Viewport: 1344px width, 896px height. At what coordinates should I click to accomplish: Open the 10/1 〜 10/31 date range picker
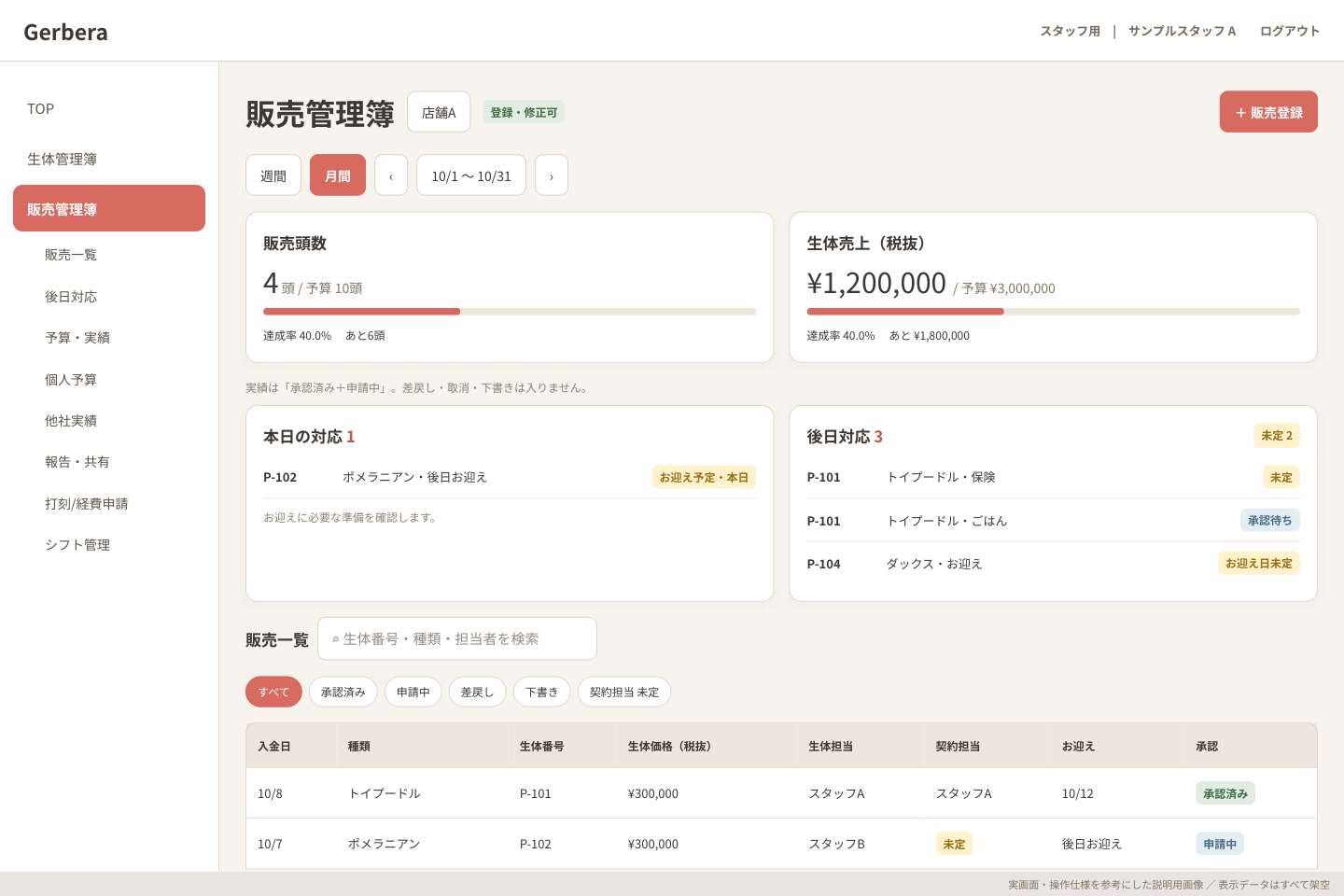tap(471, 175)
